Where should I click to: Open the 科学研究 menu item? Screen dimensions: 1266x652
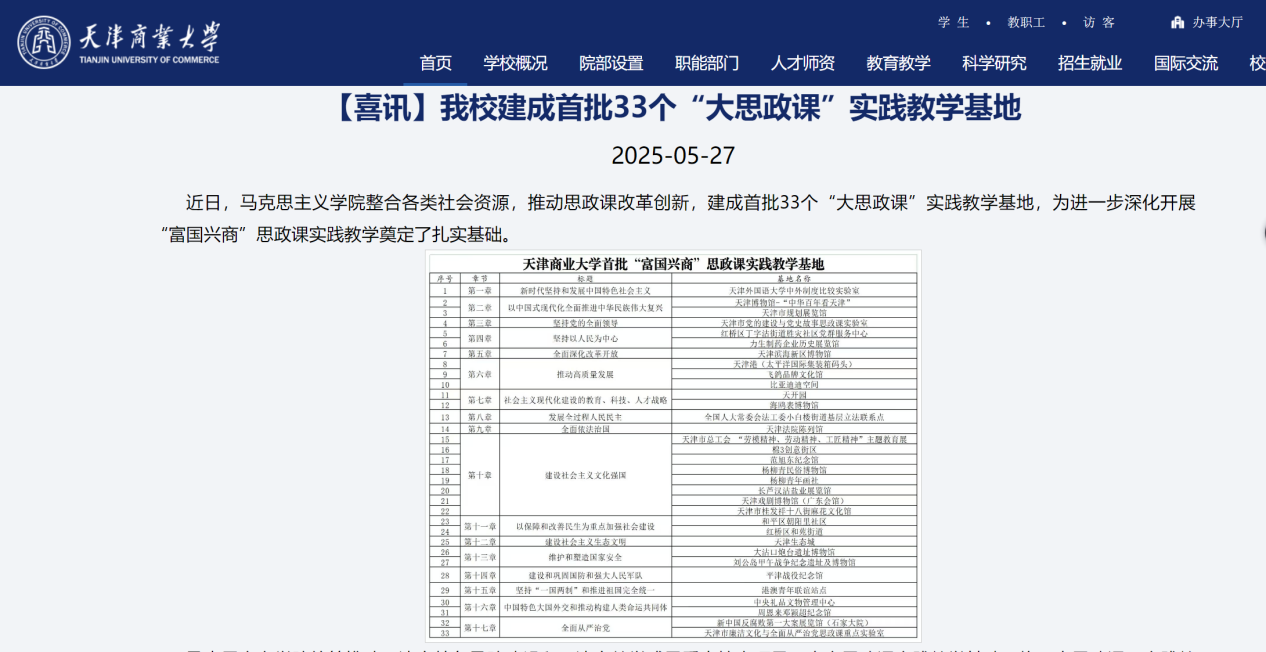pos(994,63)
